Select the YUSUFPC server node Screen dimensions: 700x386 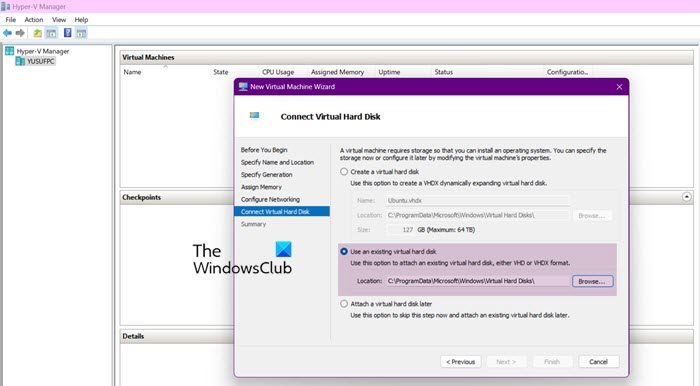click(x=40, y=61)
